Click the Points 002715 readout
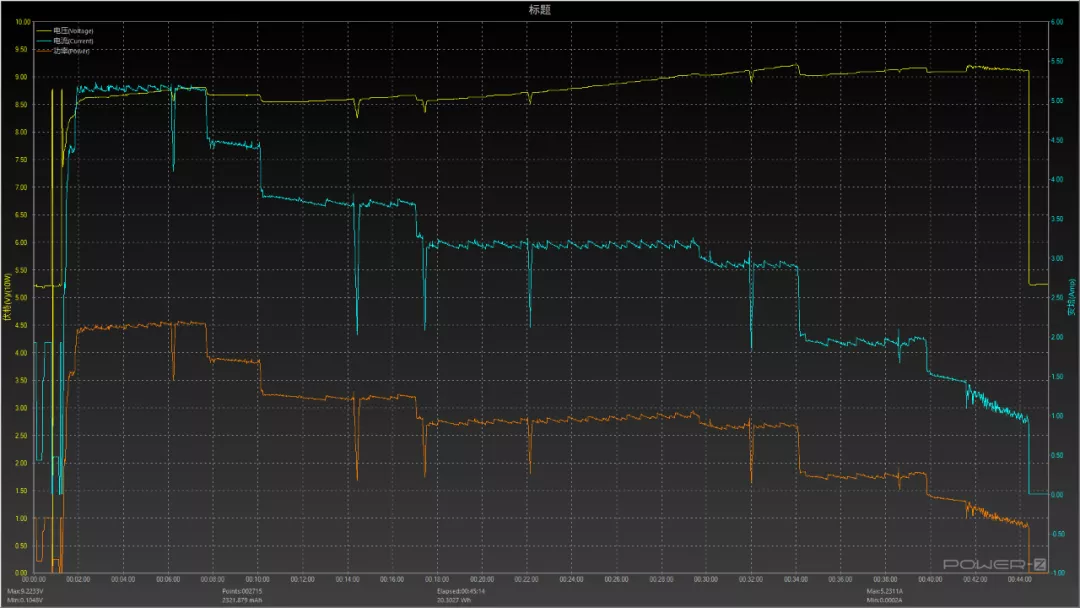The width and height of the screenshot is (1080, 608). coord(243,591)
